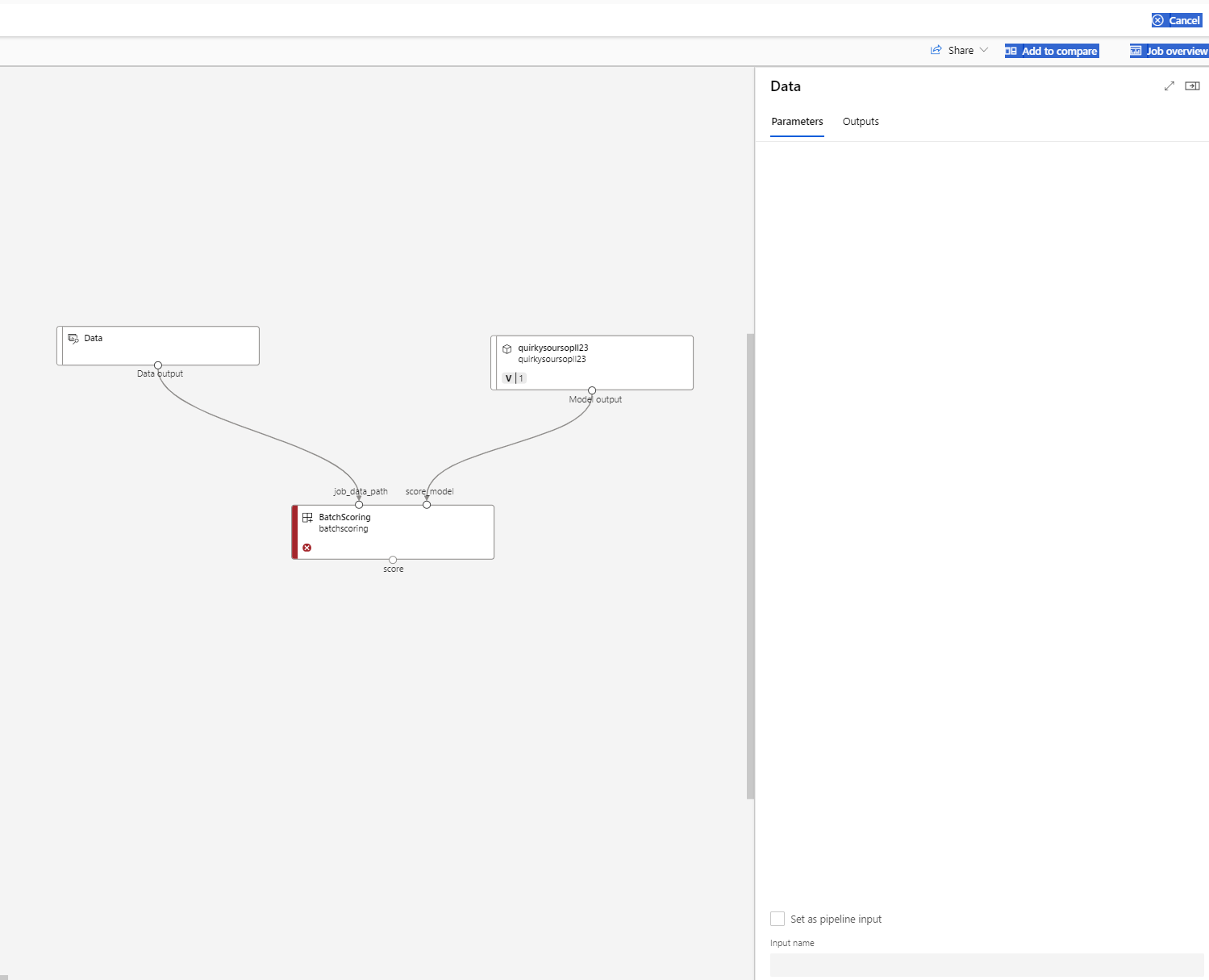Click the Cancel button

[1177, 19]
